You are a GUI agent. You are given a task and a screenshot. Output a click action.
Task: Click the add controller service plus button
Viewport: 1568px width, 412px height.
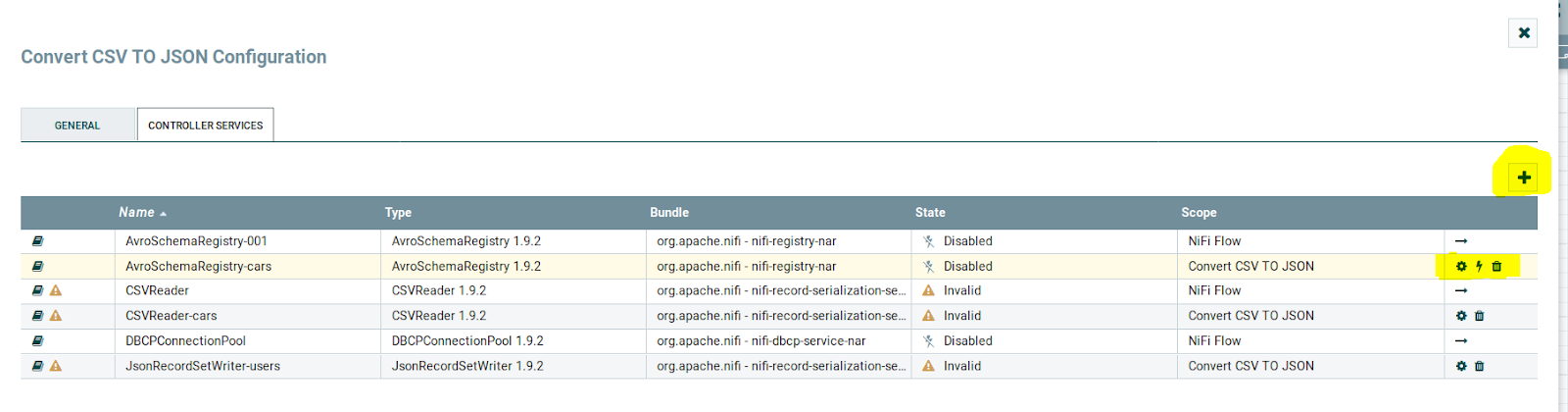coord(1523,178)
